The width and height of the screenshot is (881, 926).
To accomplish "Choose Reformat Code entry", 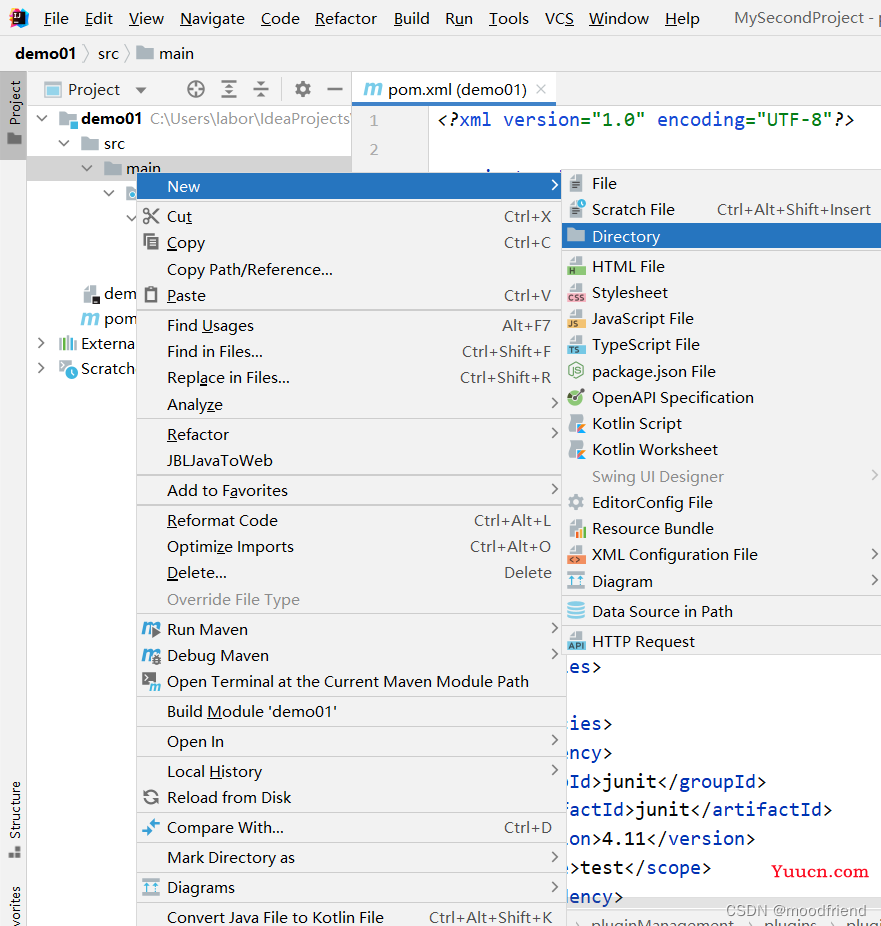I will click(348, 521).
